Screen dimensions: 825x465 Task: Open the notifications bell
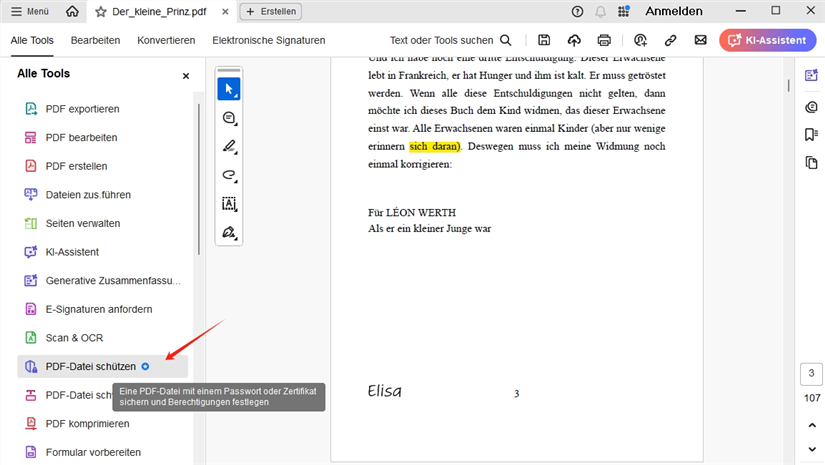coord(600,12)
